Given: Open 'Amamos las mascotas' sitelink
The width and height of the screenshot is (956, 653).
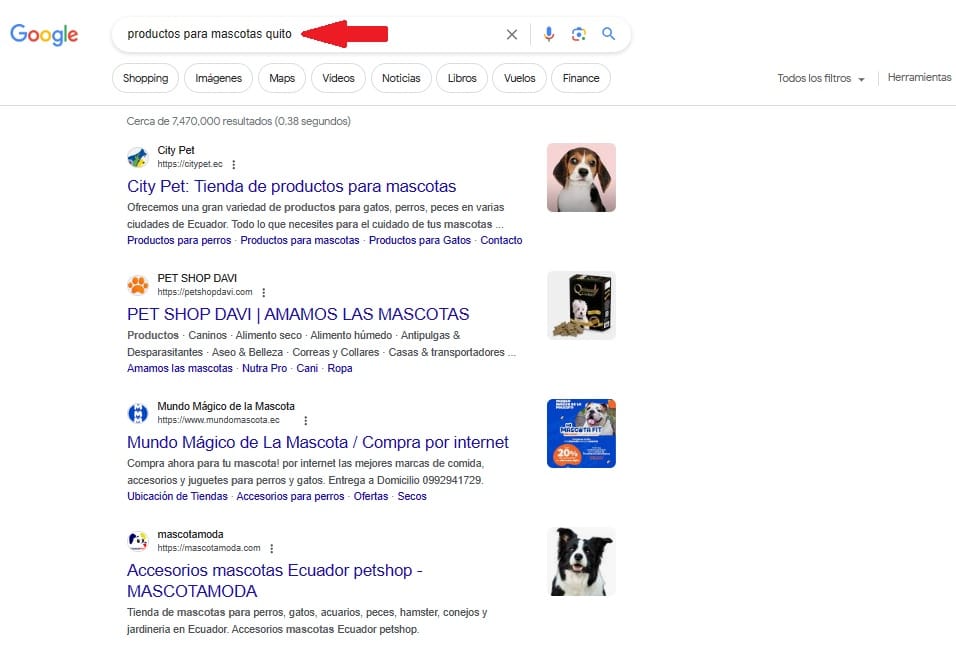Looking at the screenshot, I should tap(180, 368).
